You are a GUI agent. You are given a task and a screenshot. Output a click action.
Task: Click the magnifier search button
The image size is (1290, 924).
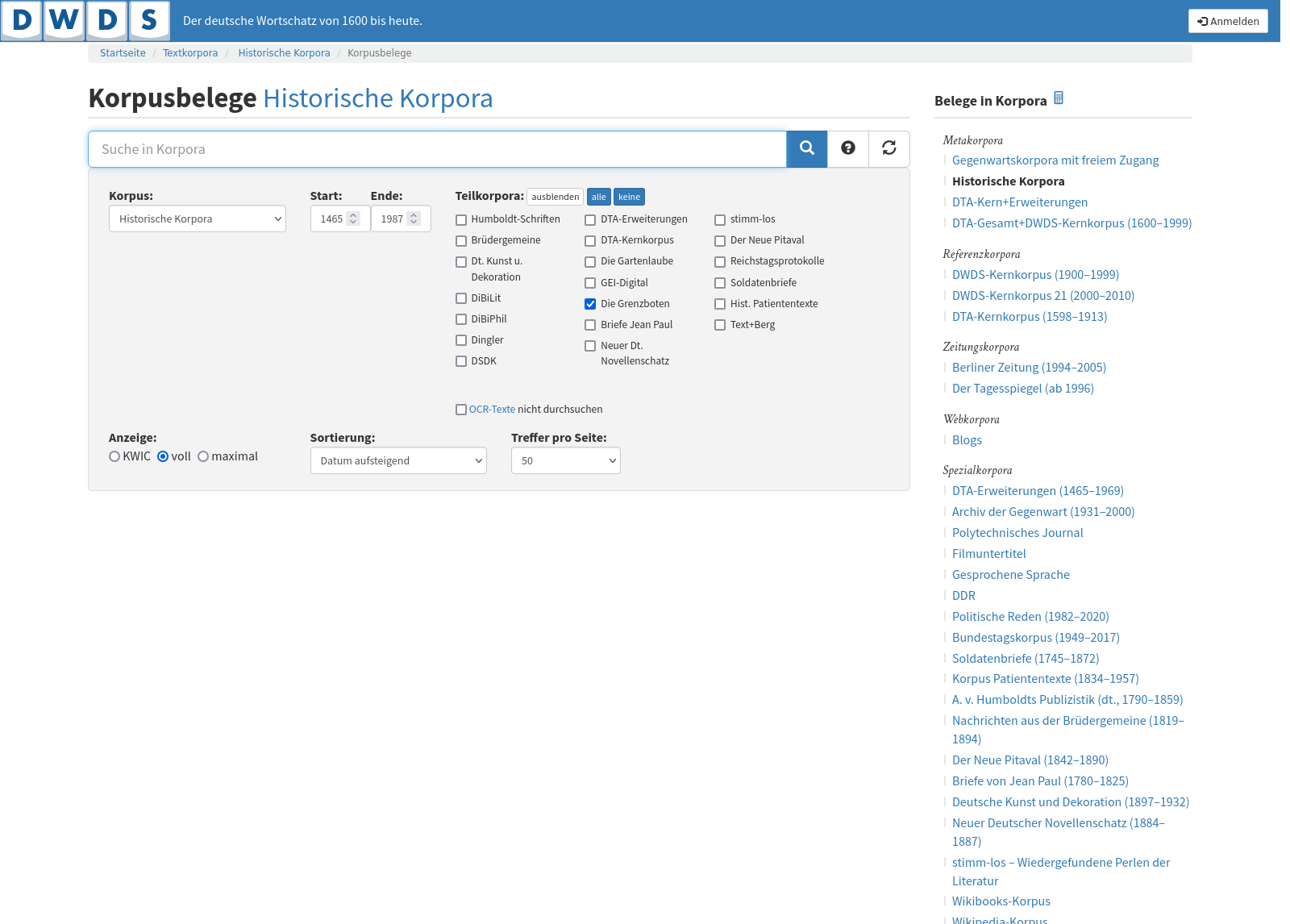[806, 149]
